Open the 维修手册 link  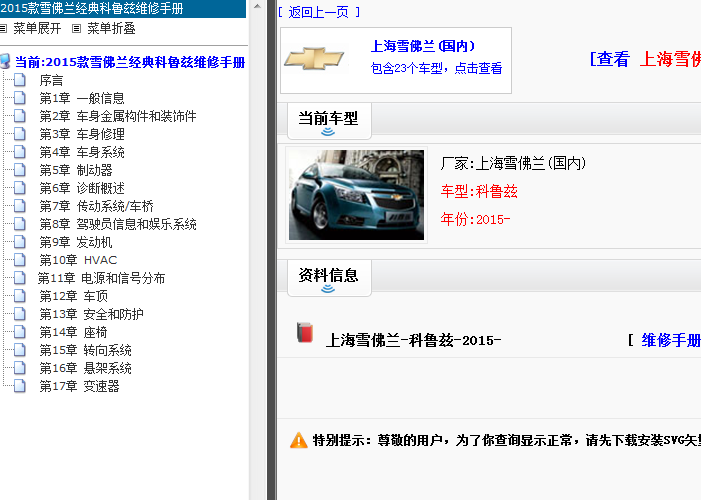(671, 340)
